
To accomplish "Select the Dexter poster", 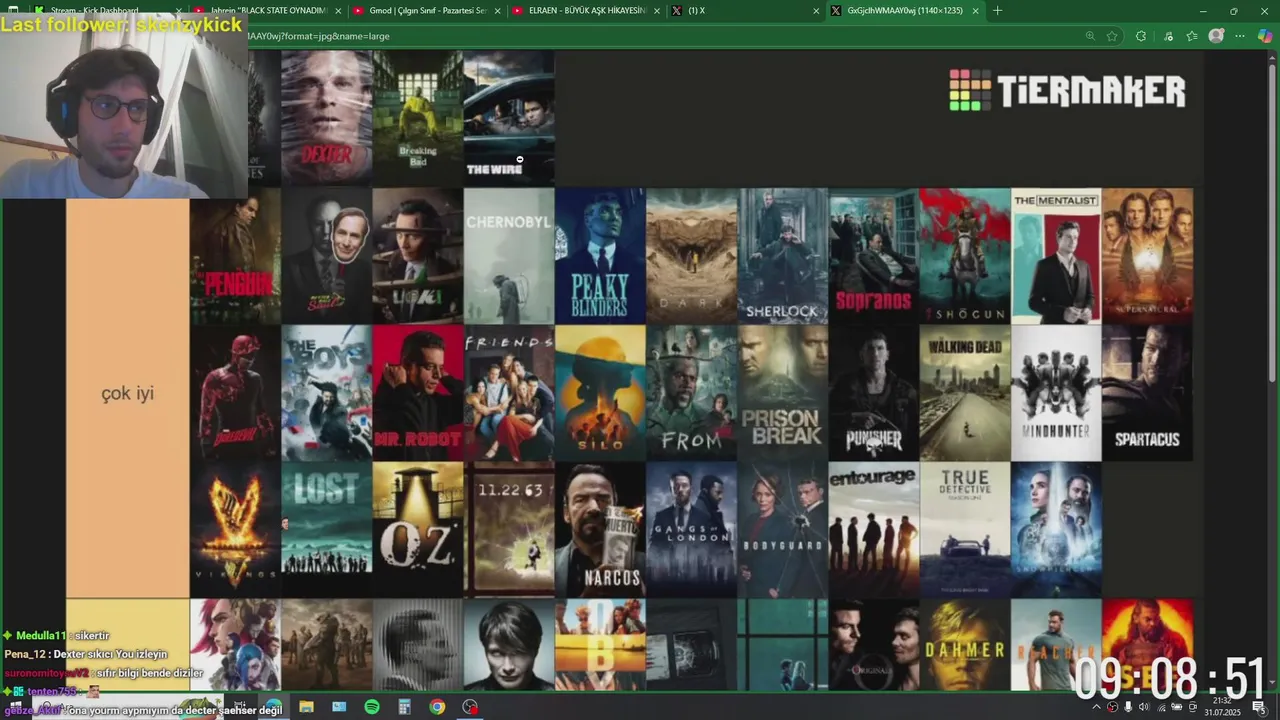I will 326,118.
